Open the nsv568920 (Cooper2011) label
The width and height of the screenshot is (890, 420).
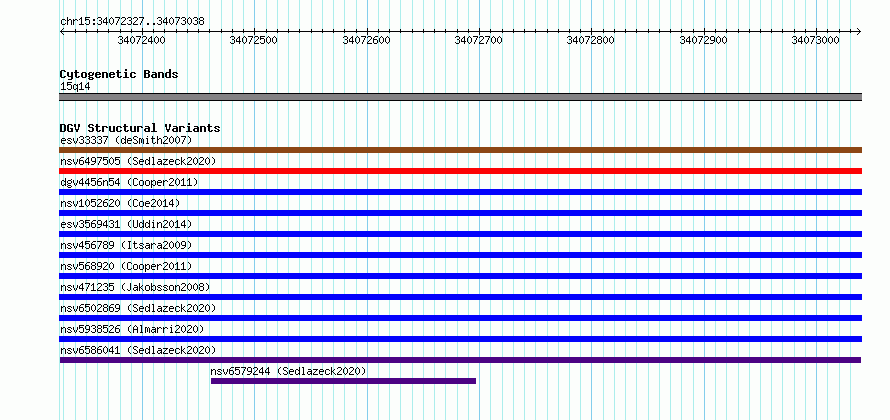(x=126, y=266)
